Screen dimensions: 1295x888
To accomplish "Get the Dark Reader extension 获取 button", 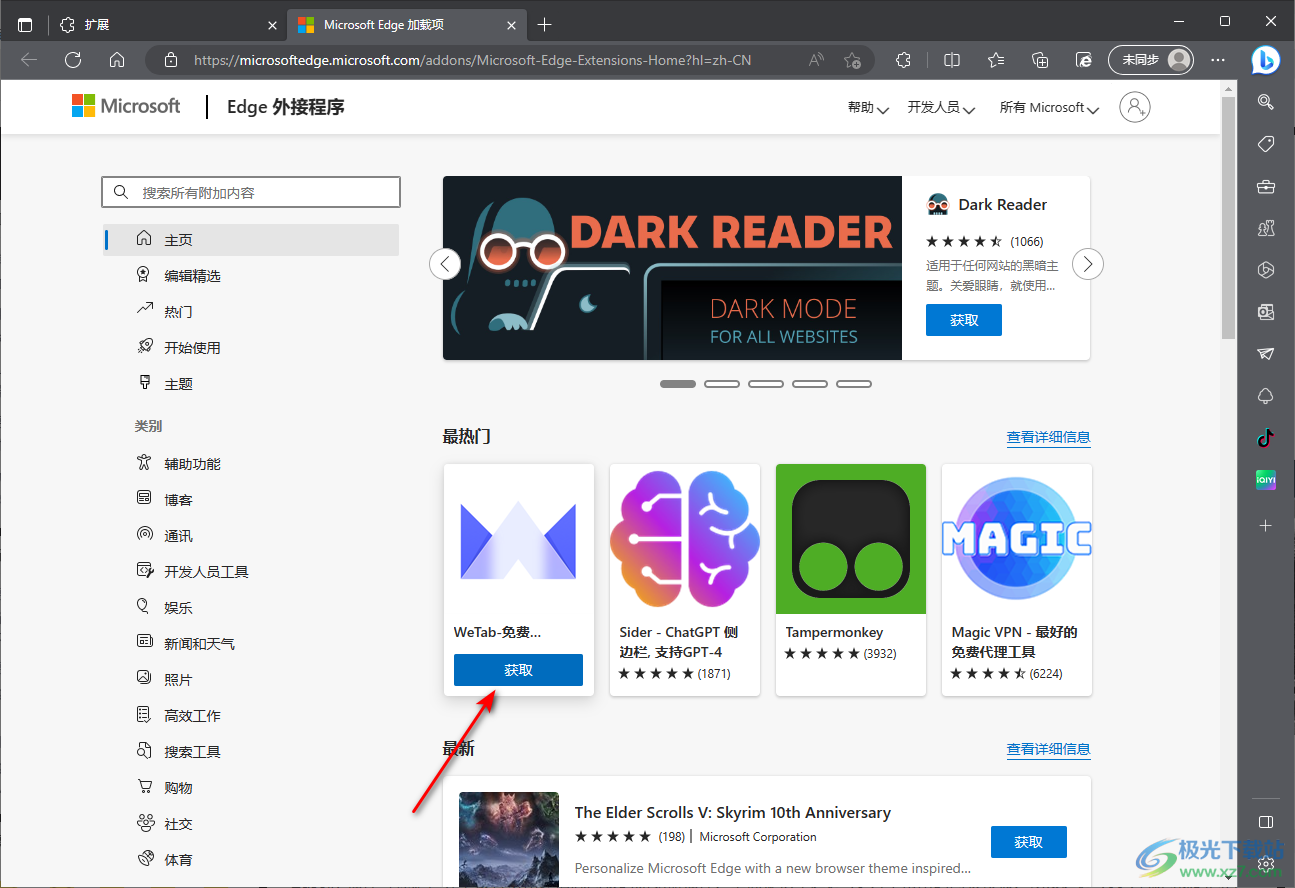I will coord(964,320).
